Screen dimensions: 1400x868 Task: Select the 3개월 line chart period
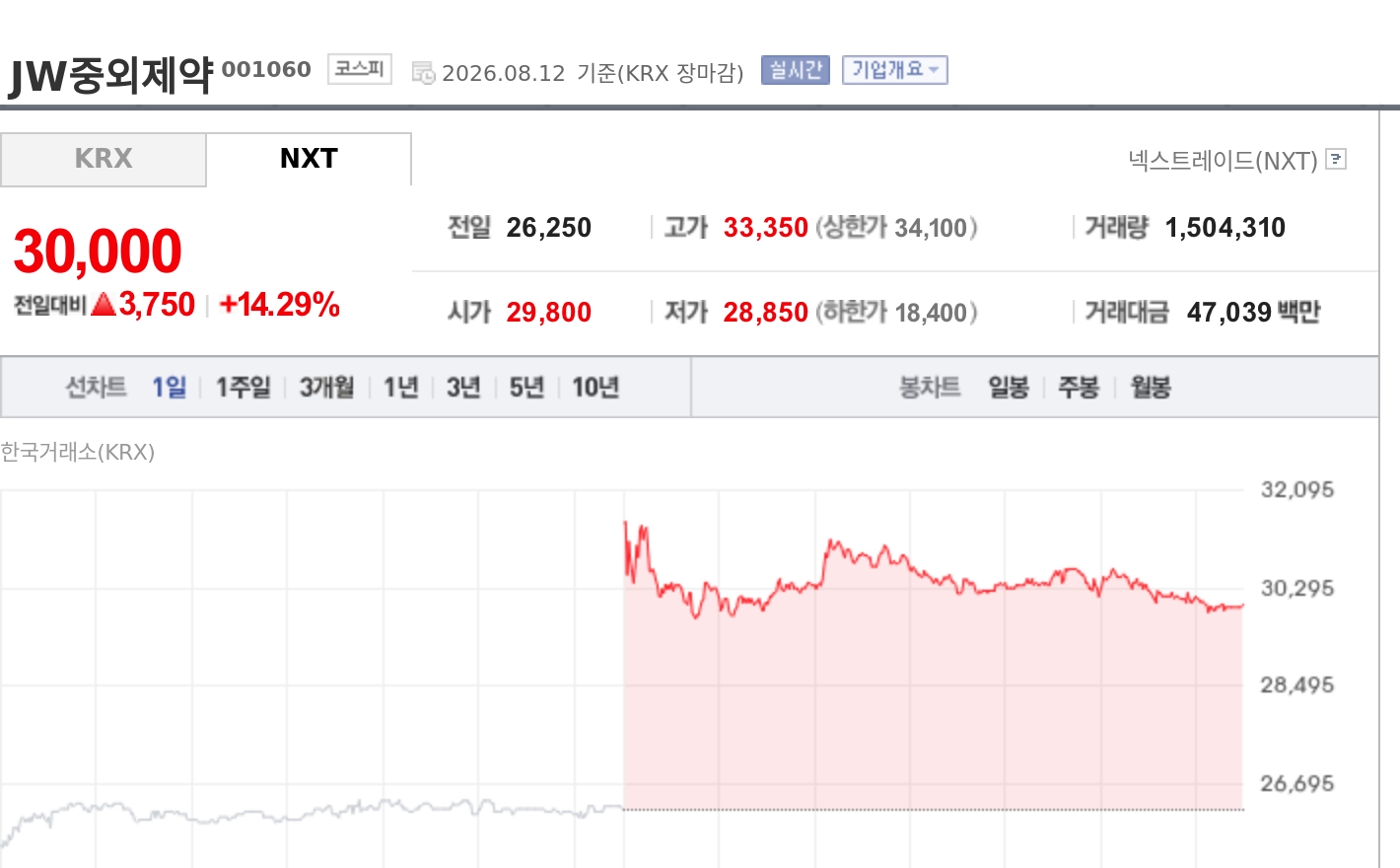pos(326,387)
